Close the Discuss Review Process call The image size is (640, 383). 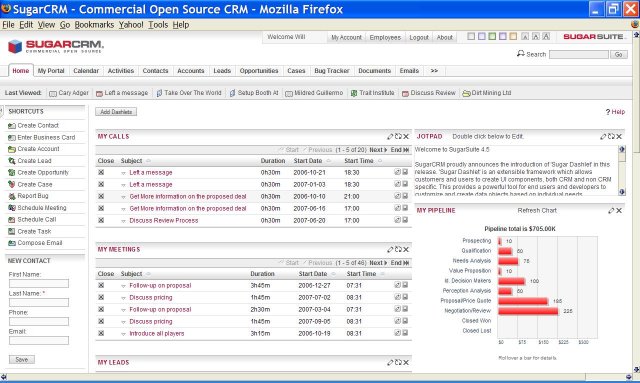[x=101, y=220]
